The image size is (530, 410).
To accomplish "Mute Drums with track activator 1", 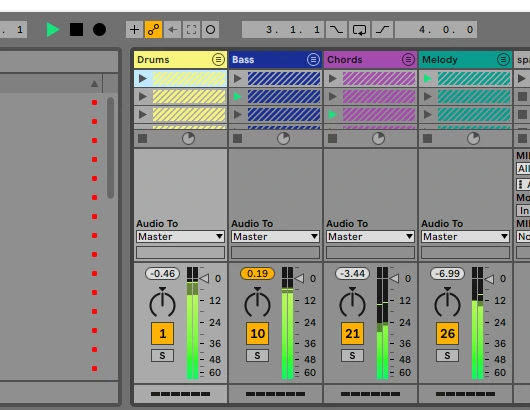I will pos(162,334).
